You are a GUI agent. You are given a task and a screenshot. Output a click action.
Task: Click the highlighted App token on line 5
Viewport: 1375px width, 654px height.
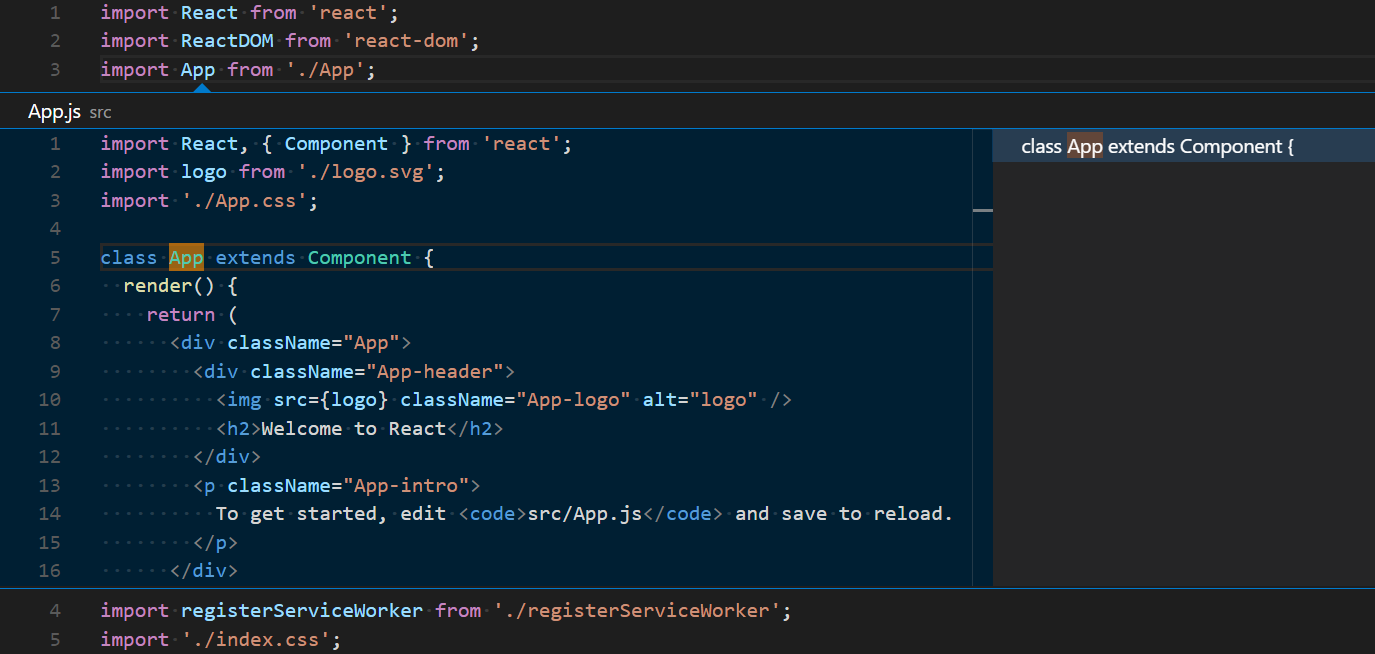point(186,257)
